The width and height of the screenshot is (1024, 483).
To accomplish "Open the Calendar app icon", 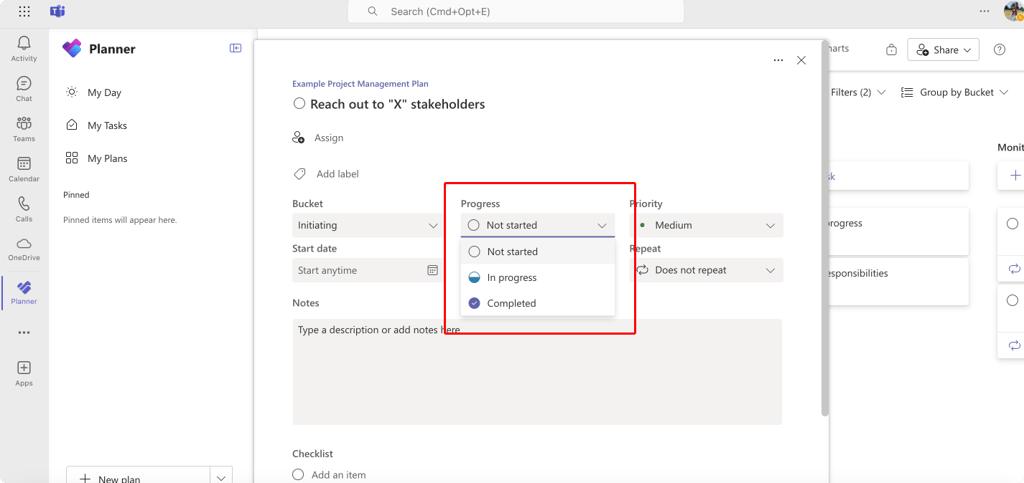I will pos(24,164).
